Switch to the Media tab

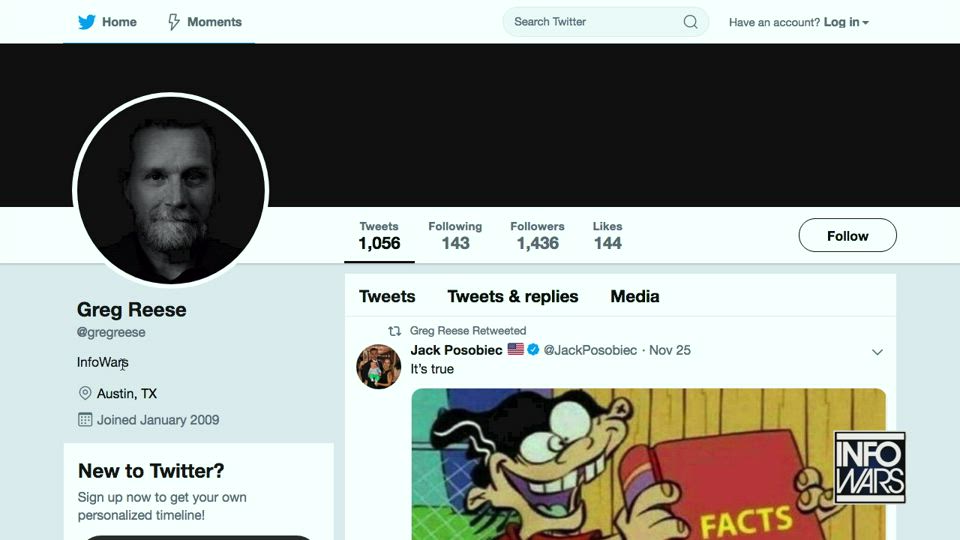point(635,296)
